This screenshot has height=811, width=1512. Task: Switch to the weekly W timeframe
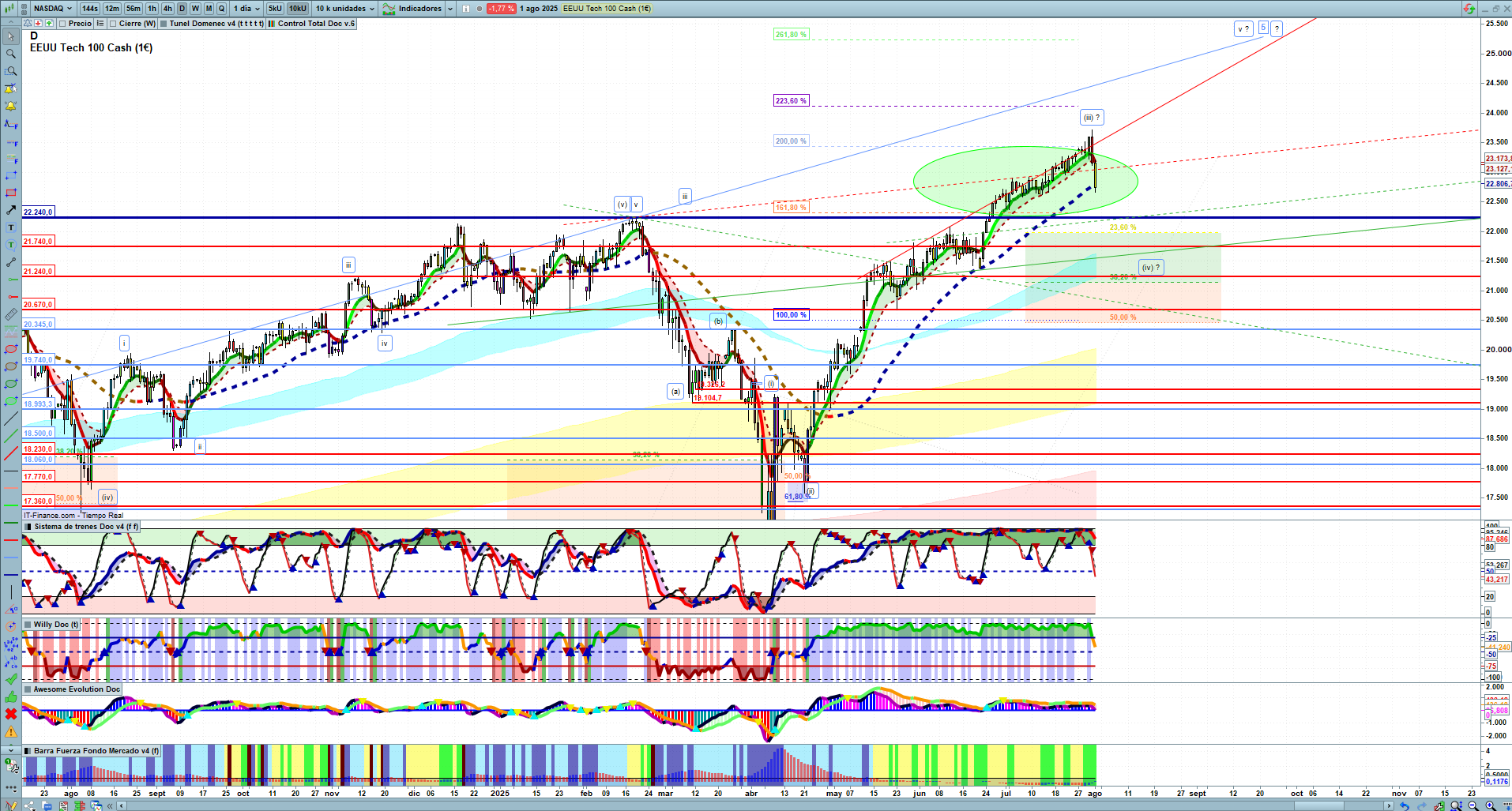[x=195, y=9]
